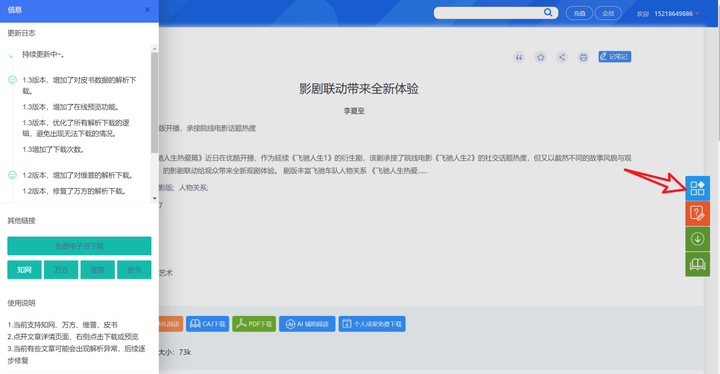Viewport: 720px width, 374px height.
Task: Click 1.2版本,修复了万方的解析下载 entry
Action: [x=74, y=191]
